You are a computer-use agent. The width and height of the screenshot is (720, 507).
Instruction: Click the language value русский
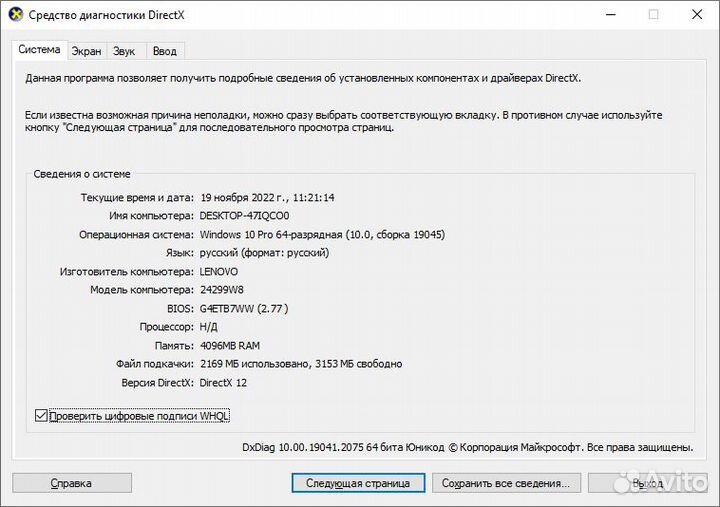(264, 253)
